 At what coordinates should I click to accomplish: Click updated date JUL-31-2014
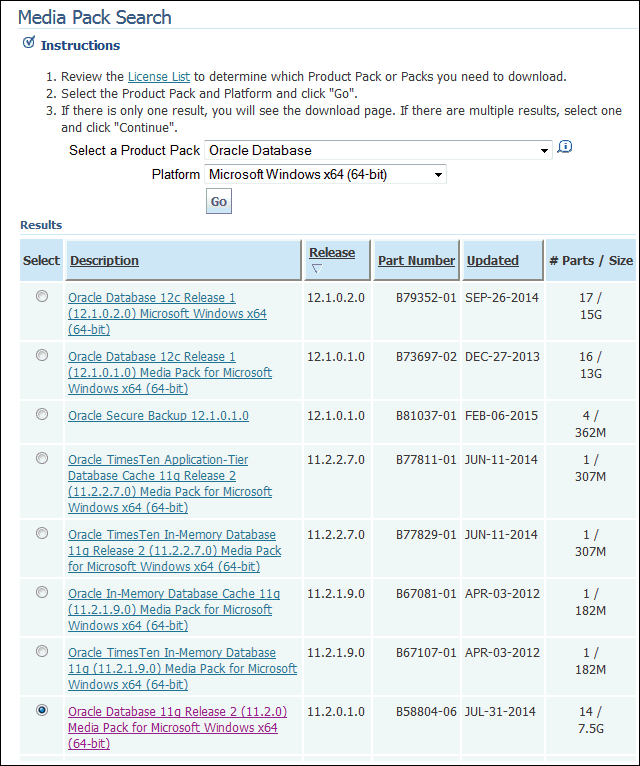(500, 712)
